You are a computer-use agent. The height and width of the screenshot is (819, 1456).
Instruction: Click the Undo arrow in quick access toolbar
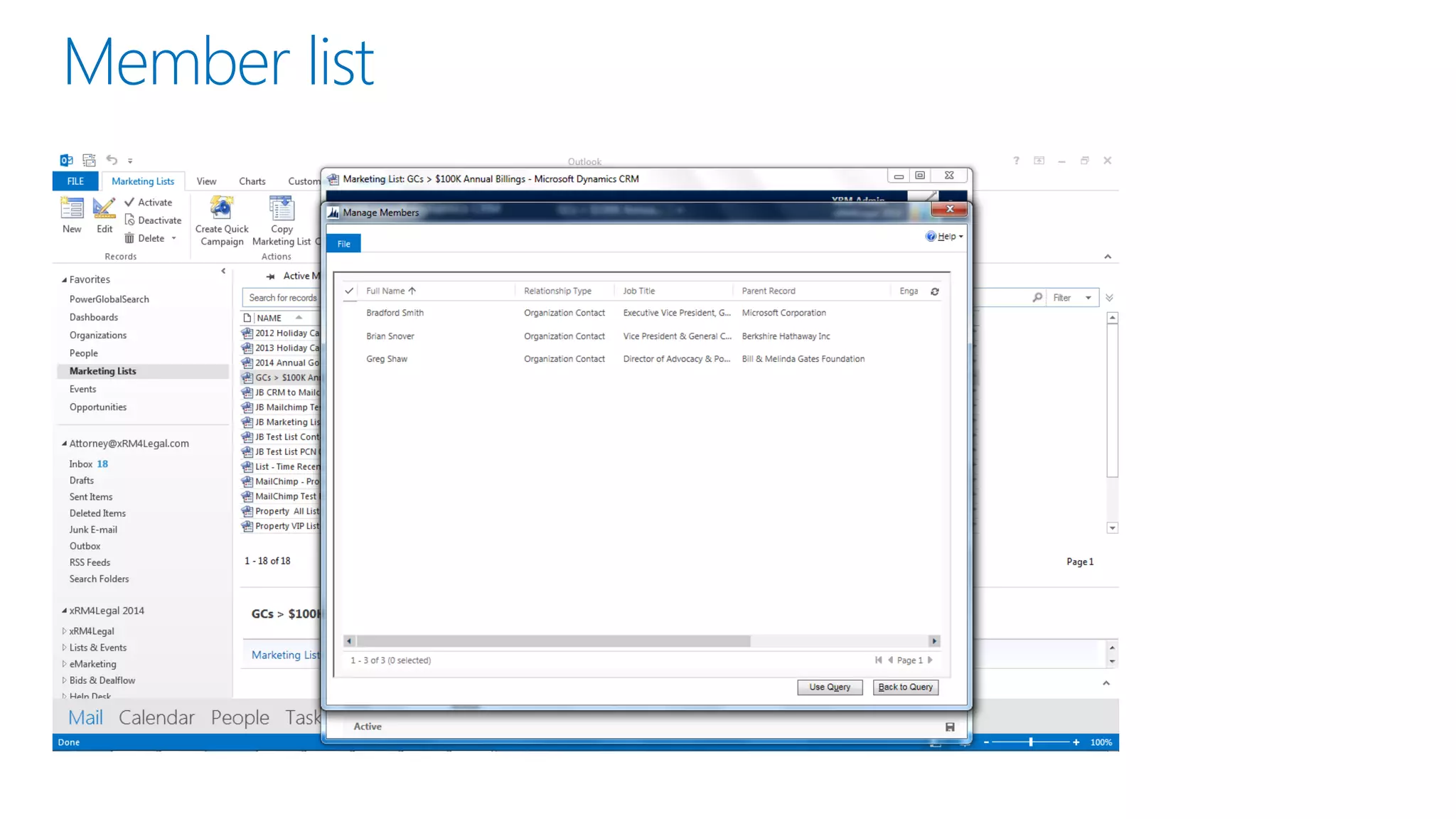112,160
